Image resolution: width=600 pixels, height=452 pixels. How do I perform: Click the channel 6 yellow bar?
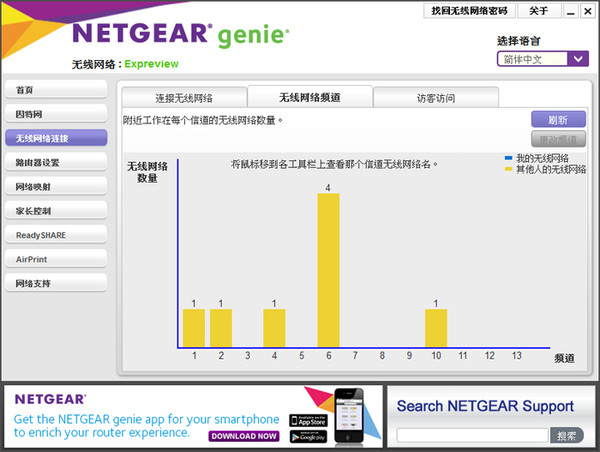click(328, 270)
